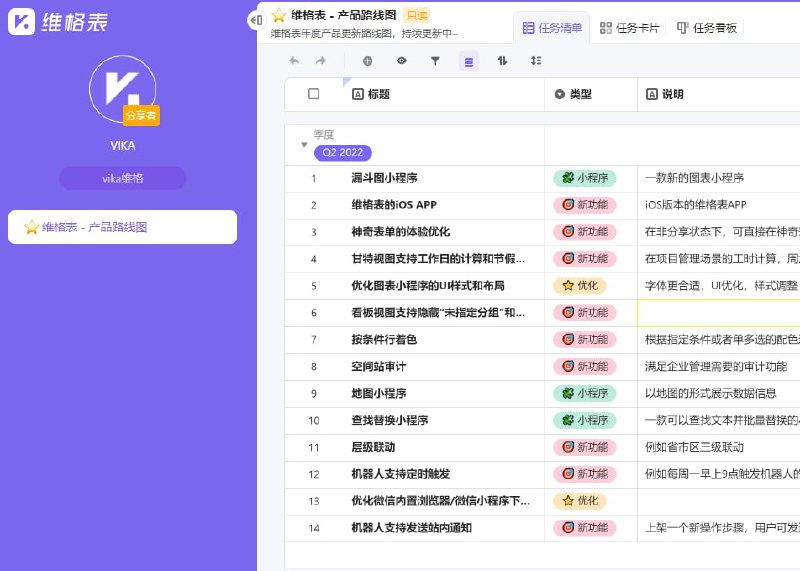Select row 12 title 机器人支持定时触发
This screenshot has width=800, height=571.
click(x=401, y=474)
